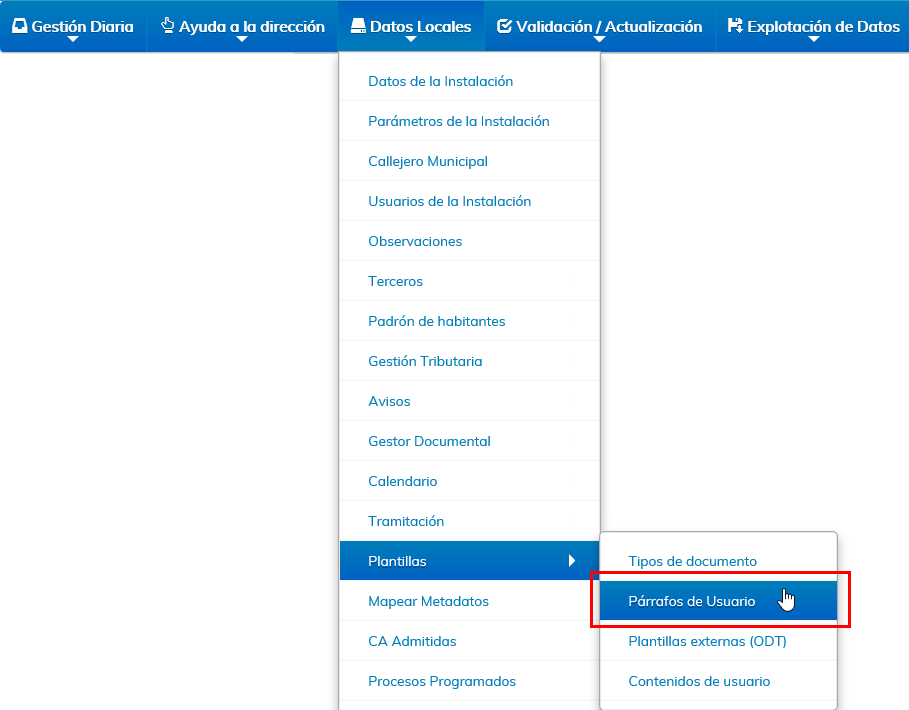Click the save icon beside Explotación de Datos
Image resolution: width=909 pixels, height=710 pixels.
pos(735,27)
